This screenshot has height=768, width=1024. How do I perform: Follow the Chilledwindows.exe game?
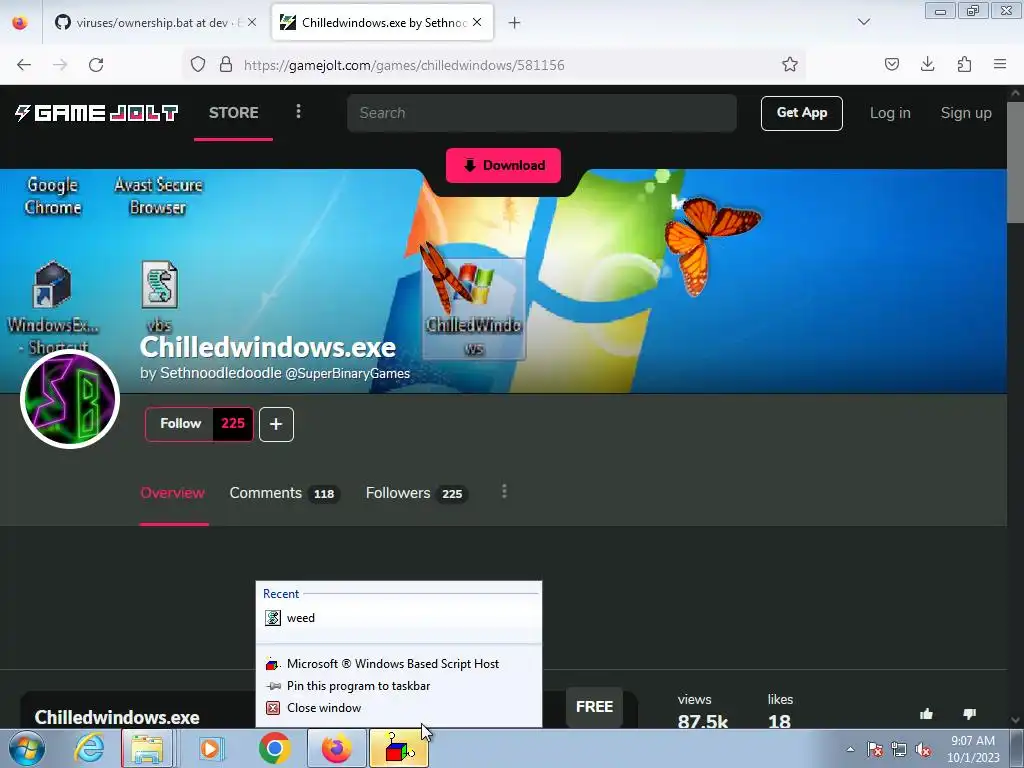pos(180,424)
